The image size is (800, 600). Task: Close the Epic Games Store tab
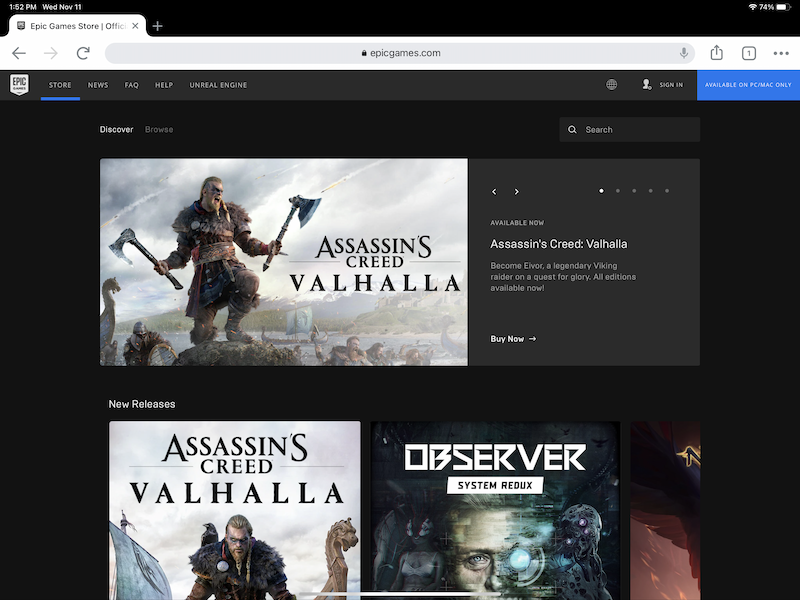tap(135, 26)
